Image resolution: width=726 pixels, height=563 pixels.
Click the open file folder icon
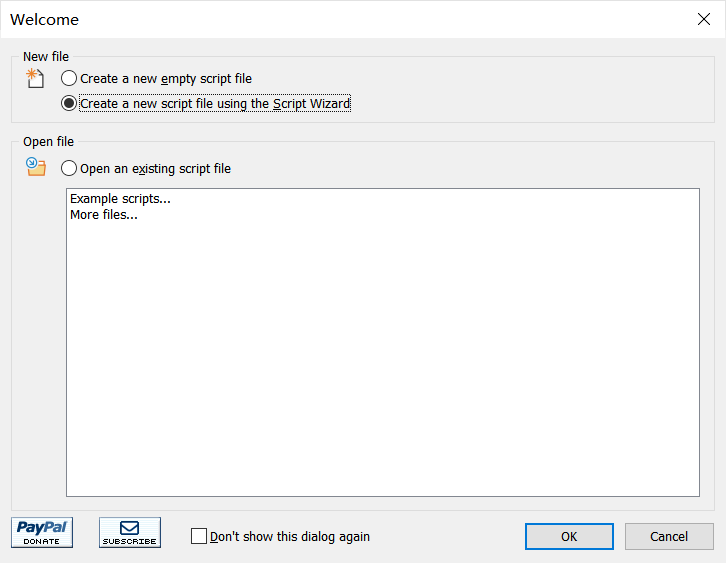[x=36, y=167]
